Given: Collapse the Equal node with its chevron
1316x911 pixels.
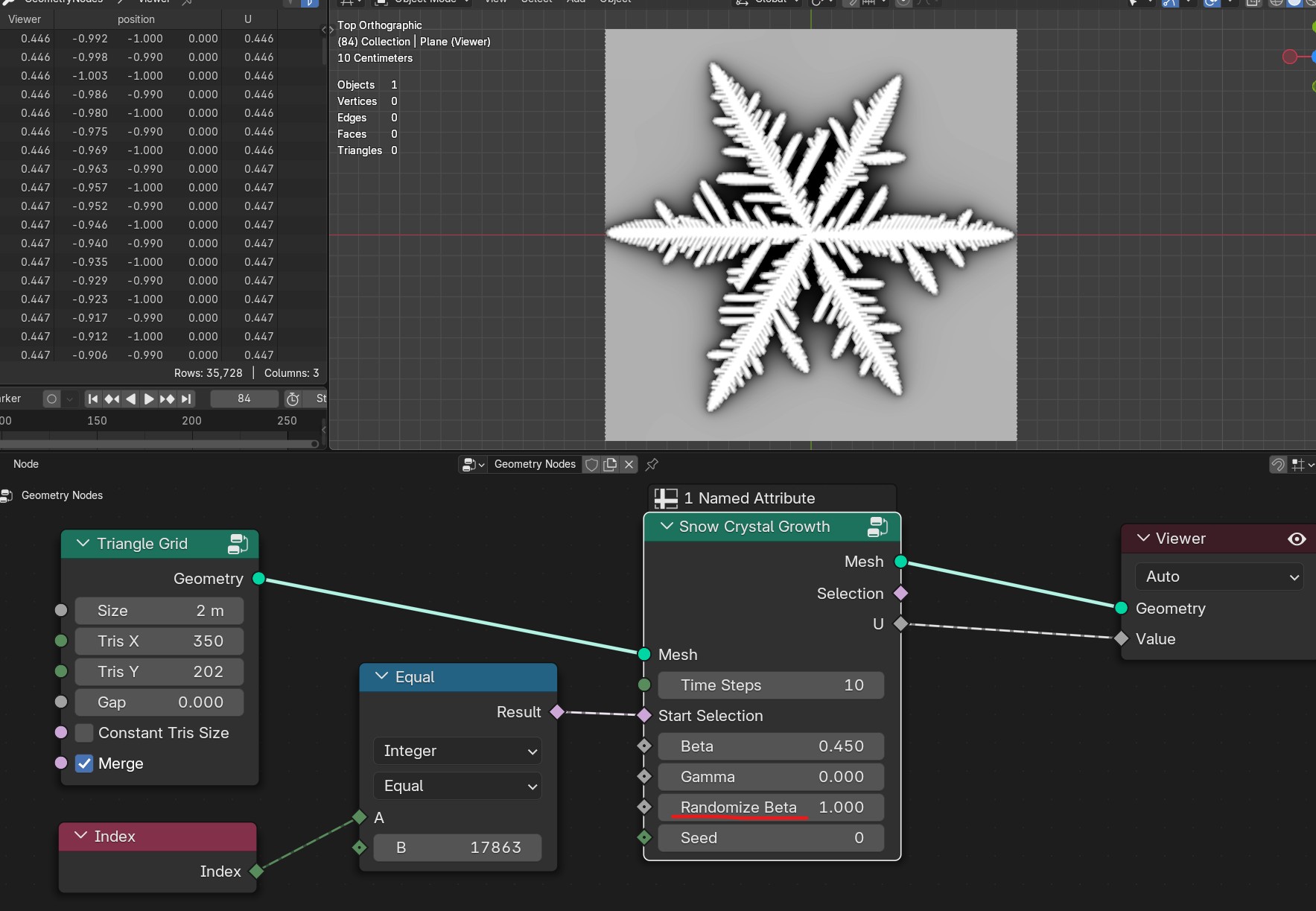Looking at the screenshot, I should [382, 676].
